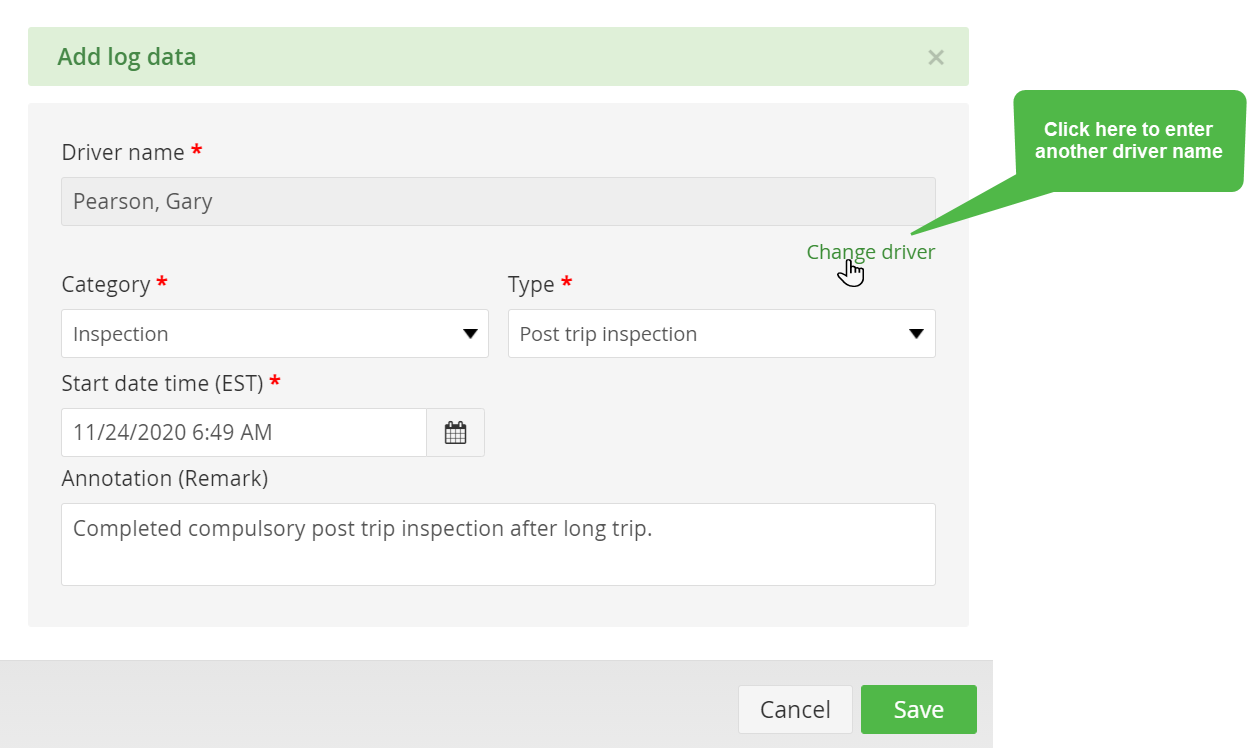Click the Type field label
This screenshot has height=748, width=1249.
pyautogui.click(x=531, y=284)
